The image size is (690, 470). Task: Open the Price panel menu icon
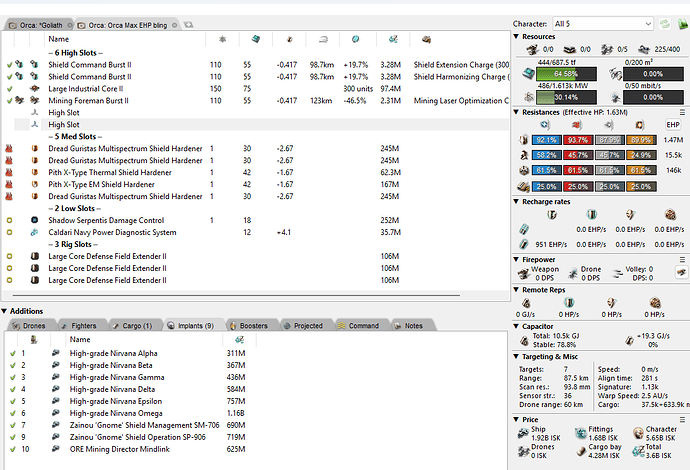683,419
